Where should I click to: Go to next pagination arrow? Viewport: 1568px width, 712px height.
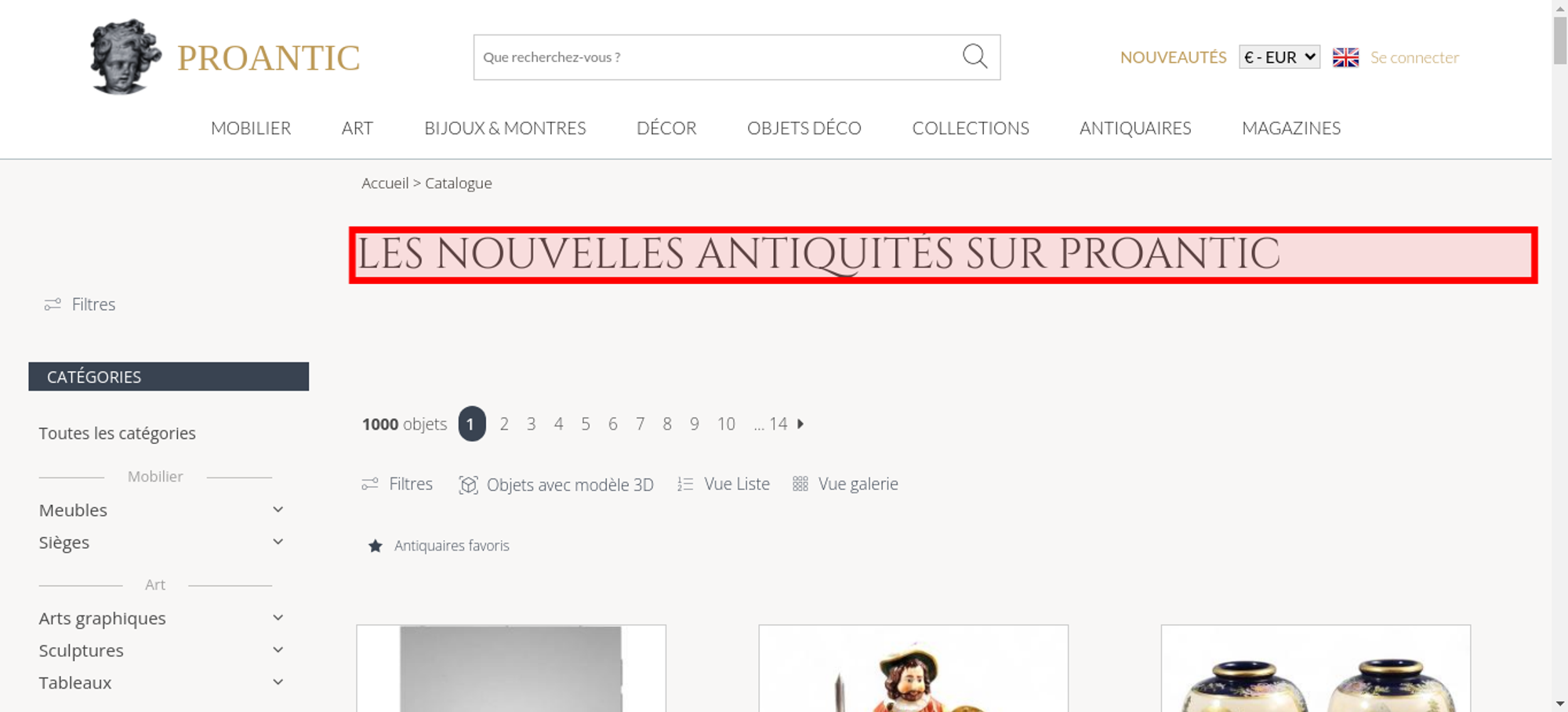[800, 423]
